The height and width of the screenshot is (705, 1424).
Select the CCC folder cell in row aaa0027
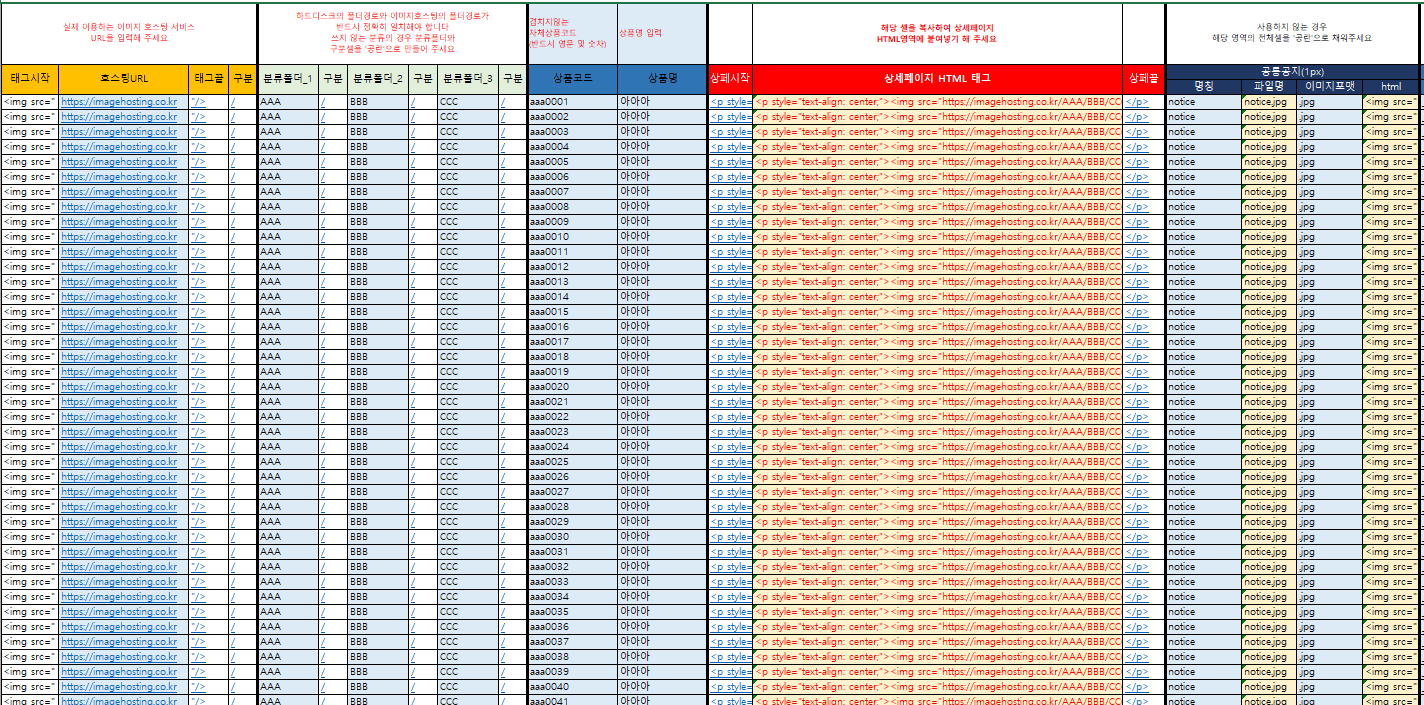coord(468,492)
